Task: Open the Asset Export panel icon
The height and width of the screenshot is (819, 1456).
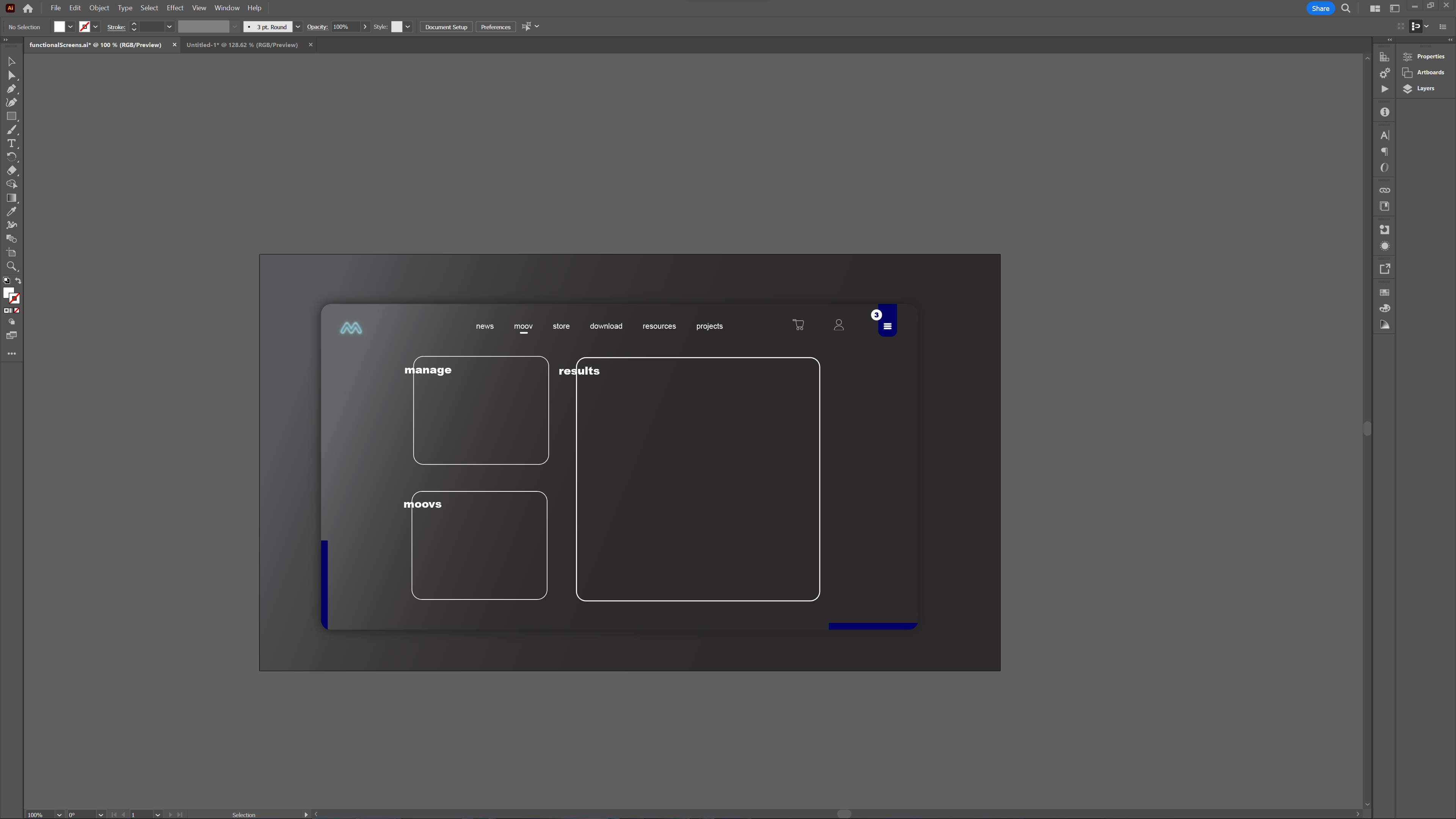Action: [x=1384, y=269]
